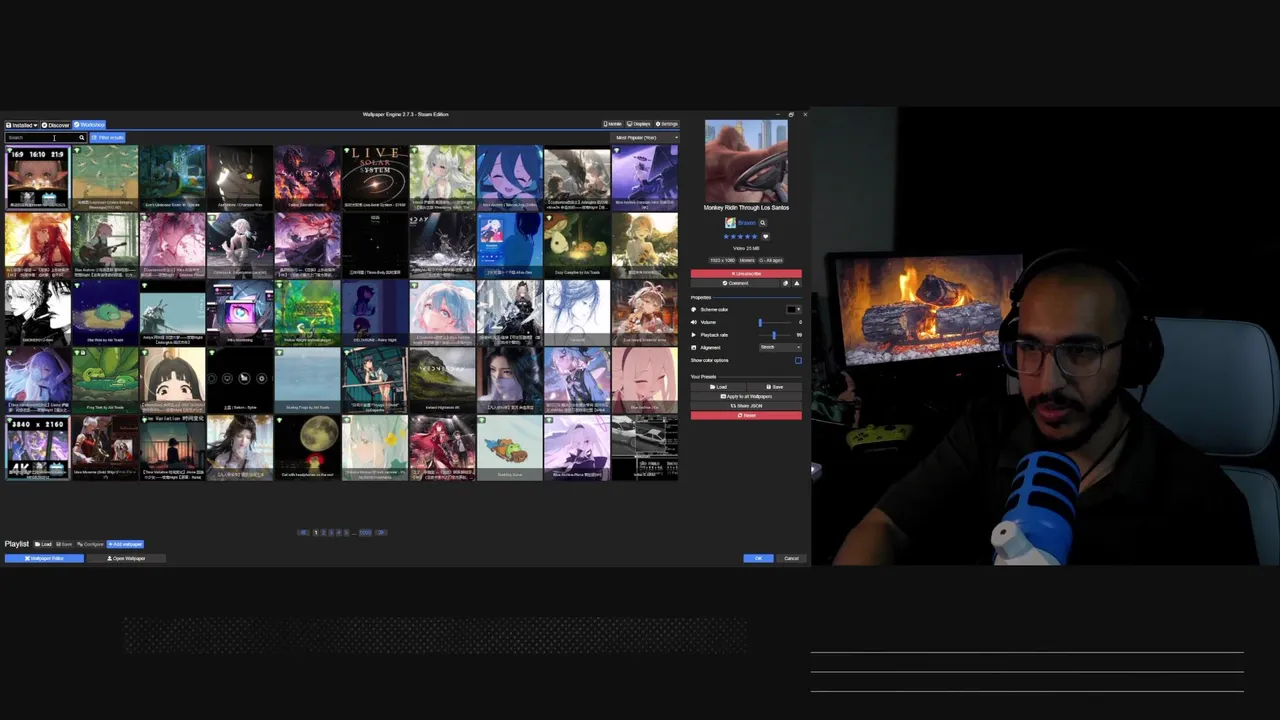Click the Monkey Ridin Through Los Santos preview
This screenshot has height=720, width=1280.
coord(746,160)
